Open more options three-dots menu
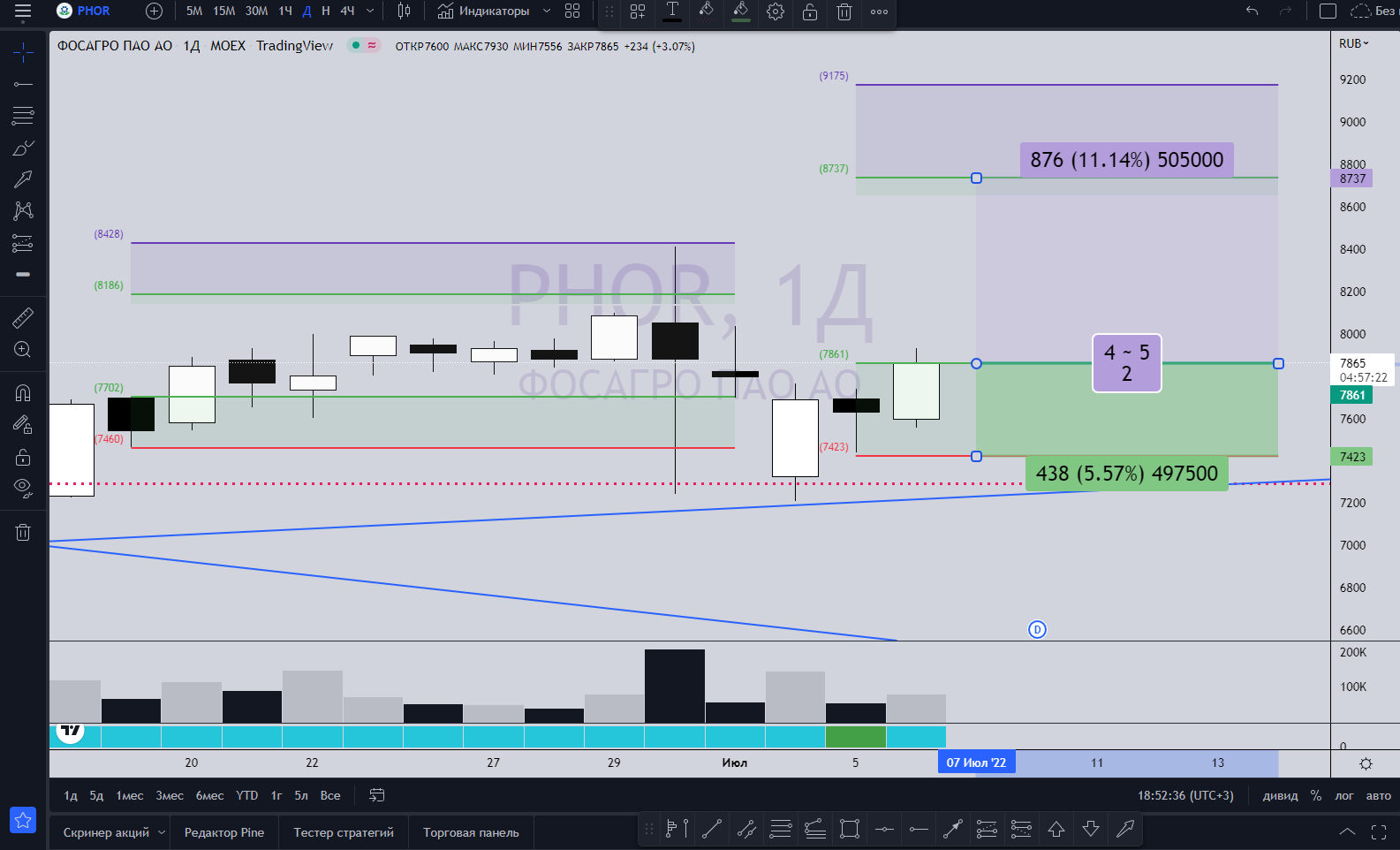This screenshot has width=1400, height=850. point(879,11)
